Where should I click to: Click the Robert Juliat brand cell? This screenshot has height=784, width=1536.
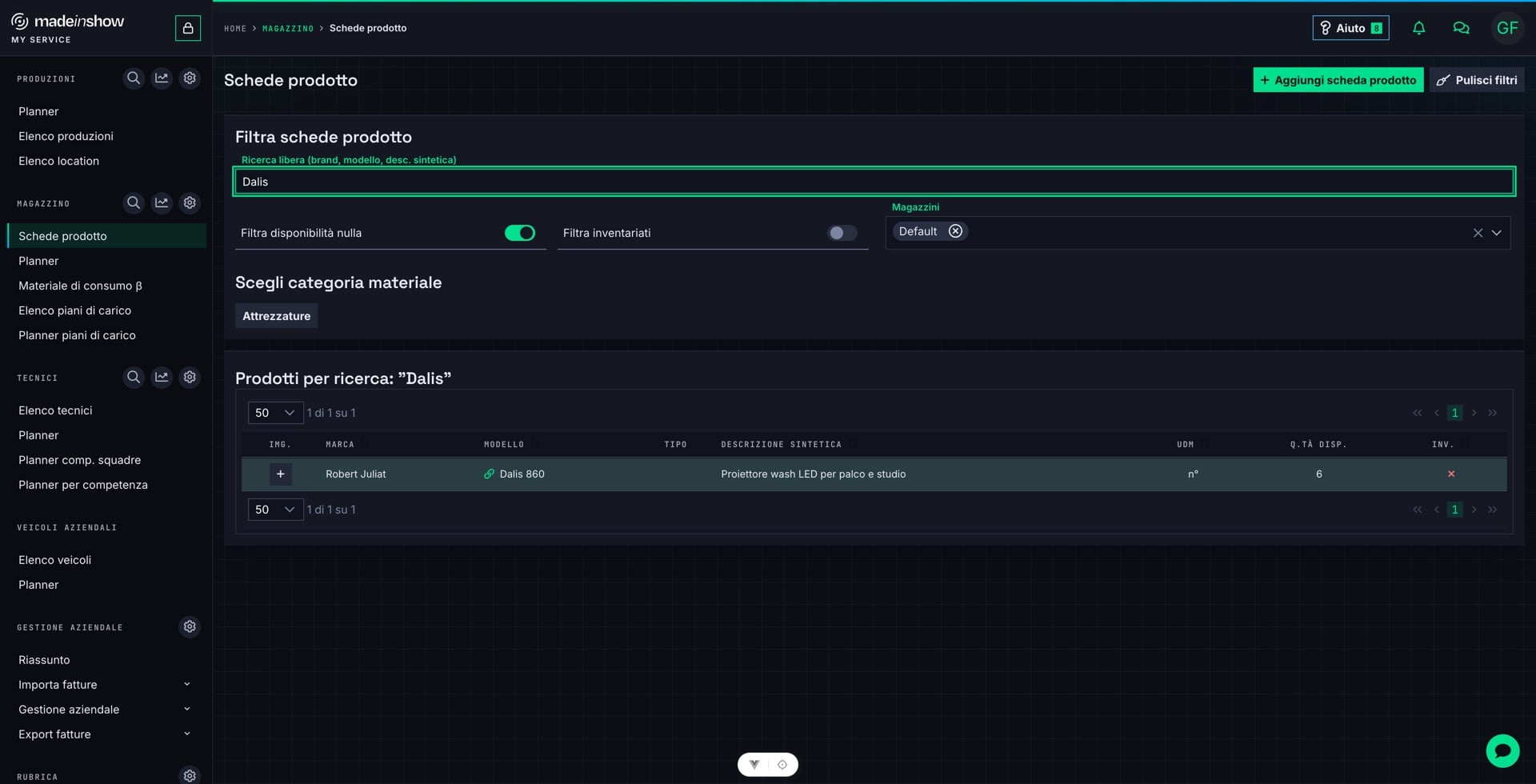[355, 474]
